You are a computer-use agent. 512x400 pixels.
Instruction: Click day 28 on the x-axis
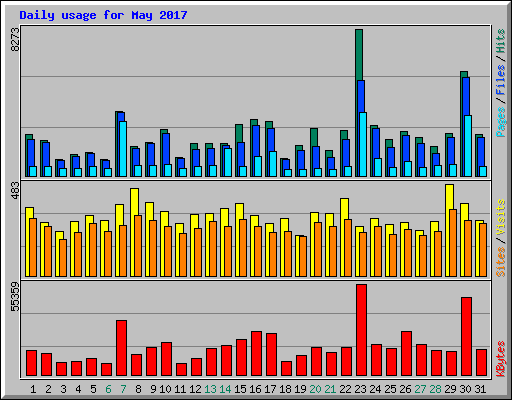(435, 389)
